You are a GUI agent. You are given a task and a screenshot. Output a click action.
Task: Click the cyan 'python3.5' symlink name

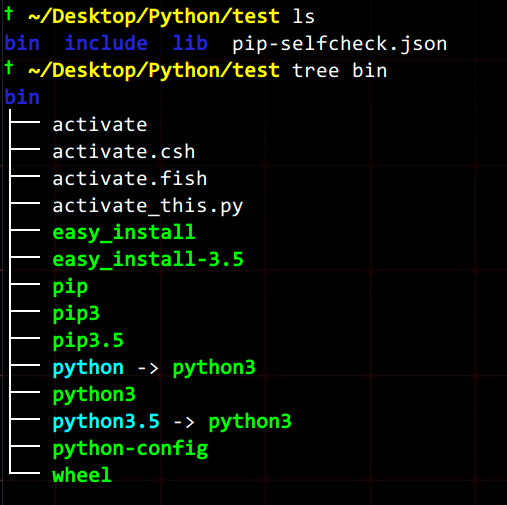tap(106, 423)
